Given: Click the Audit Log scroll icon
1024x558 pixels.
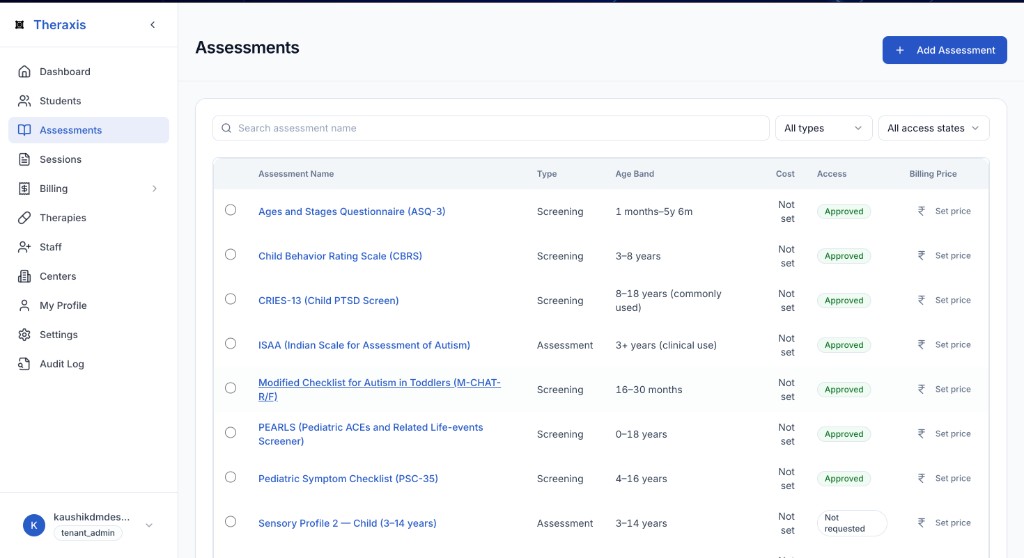Looking at the screenshot, I should click(x=24, y=364).
